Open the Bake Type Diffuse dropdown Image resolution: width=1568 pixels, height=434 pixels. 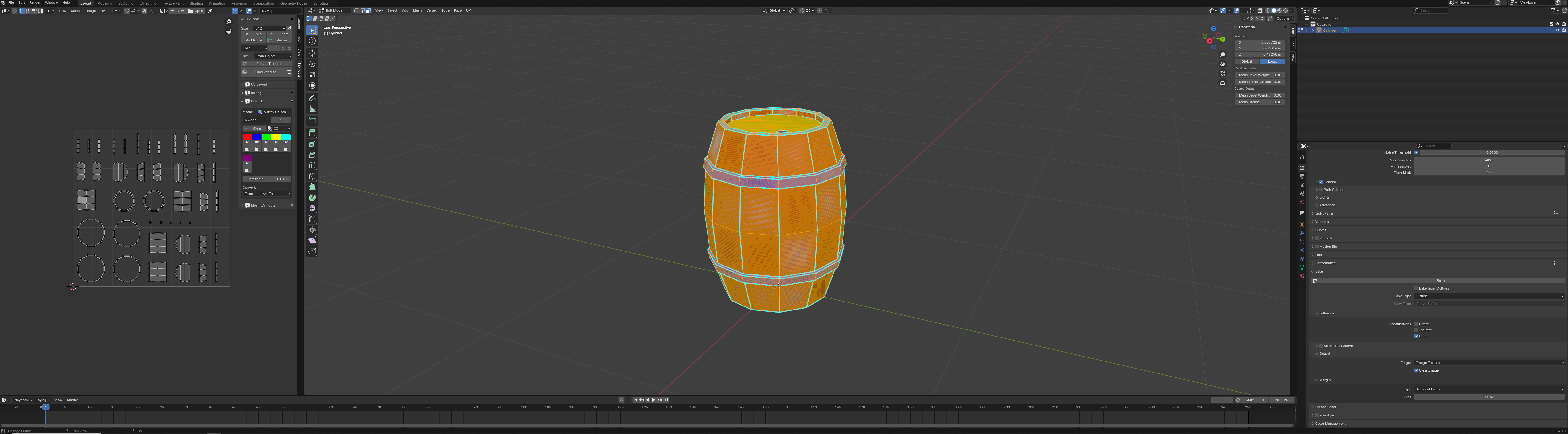tap(1488, 296)
